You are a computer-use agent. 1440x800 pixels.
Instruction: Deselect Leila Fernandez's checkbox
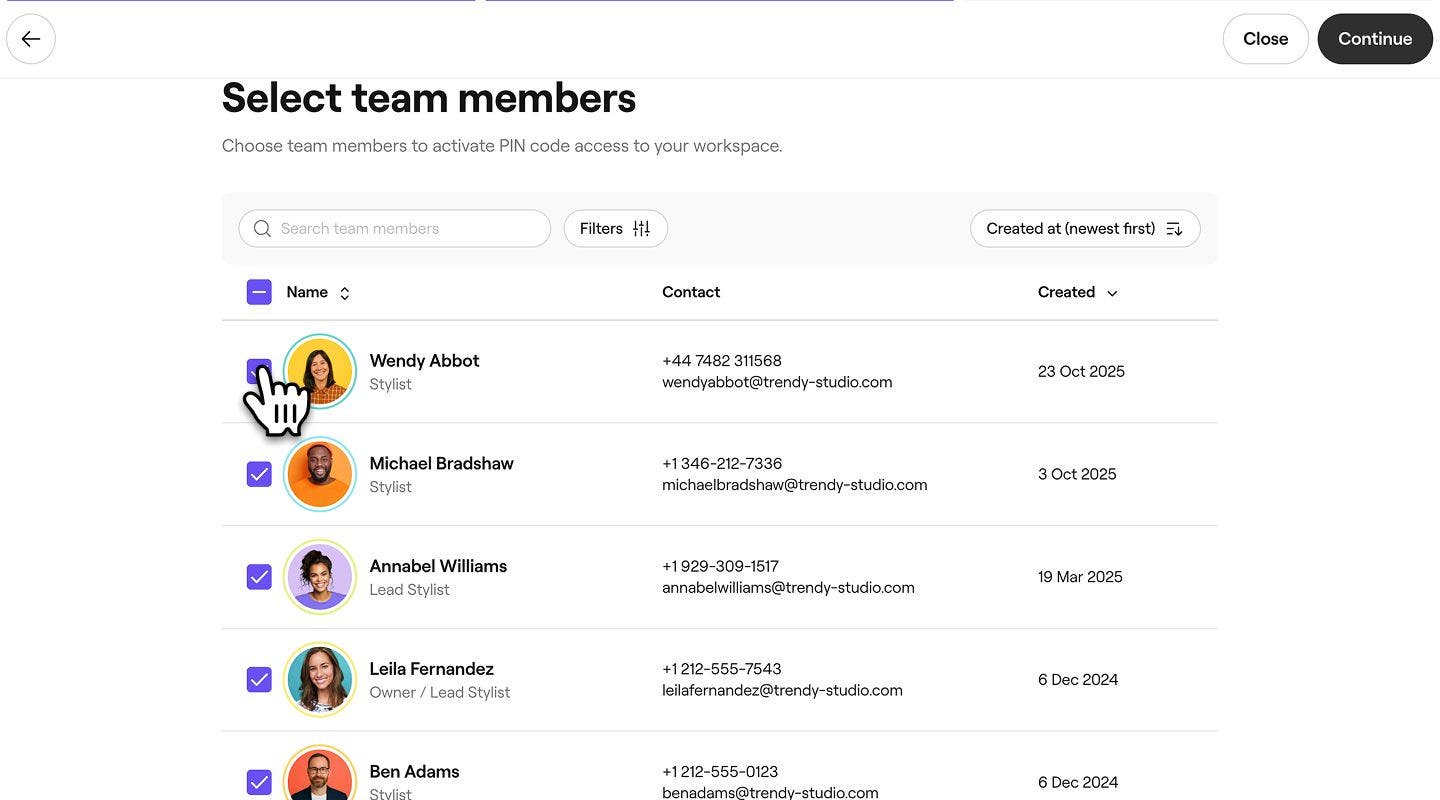point(259,680)
